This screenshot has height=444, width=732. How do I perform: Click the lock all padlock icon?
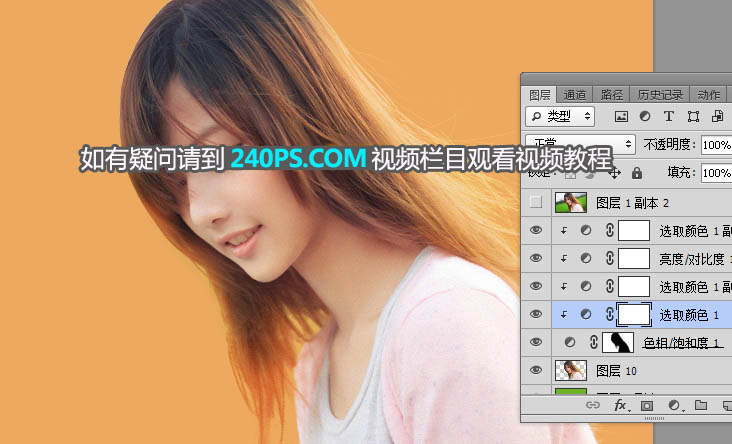pyautogui.click(x=636, y=173)
